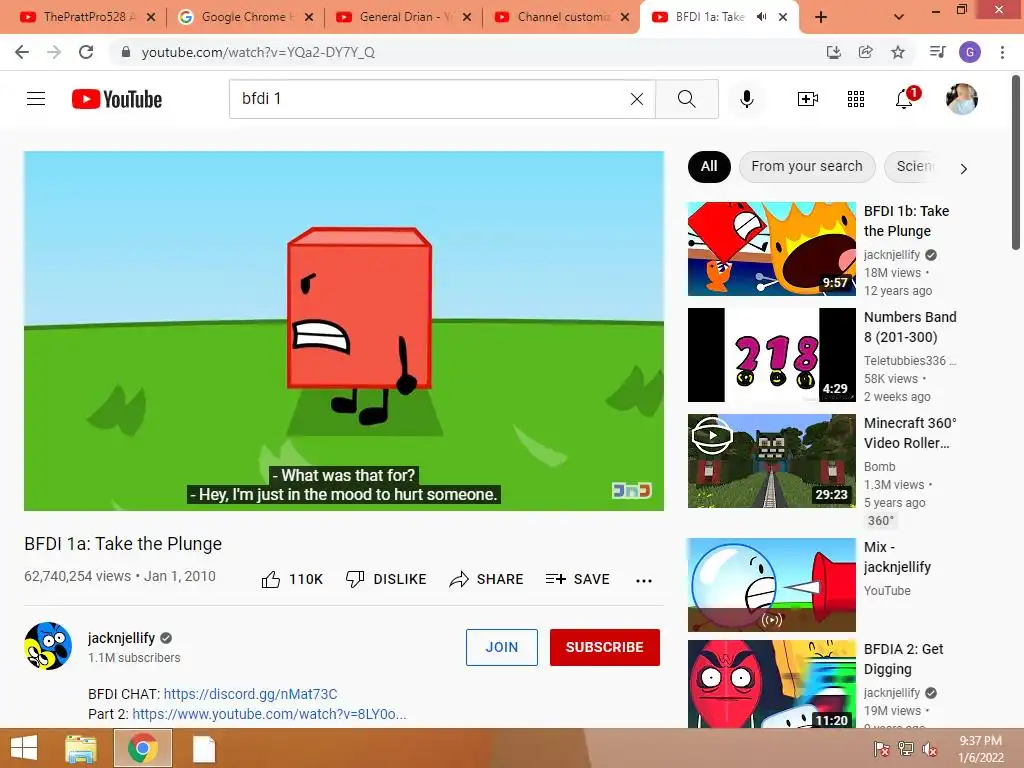Go back with the browser back arrow

click(22, 52)
